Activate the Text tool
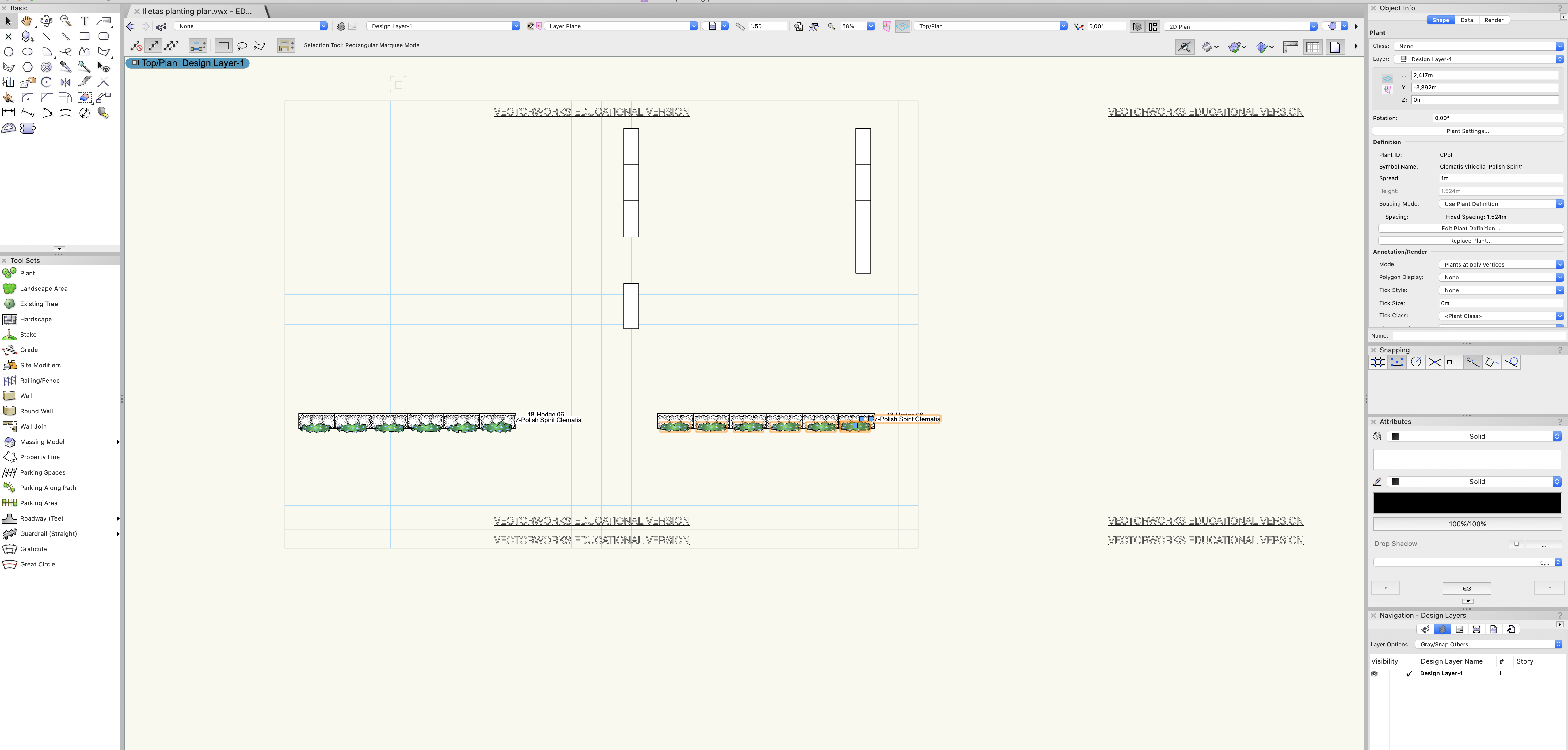Screen dimensions: 1568x750 point(85,21)
